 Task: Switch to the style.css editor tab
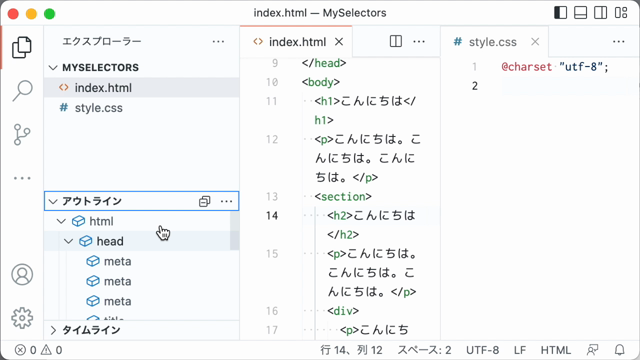493,42
